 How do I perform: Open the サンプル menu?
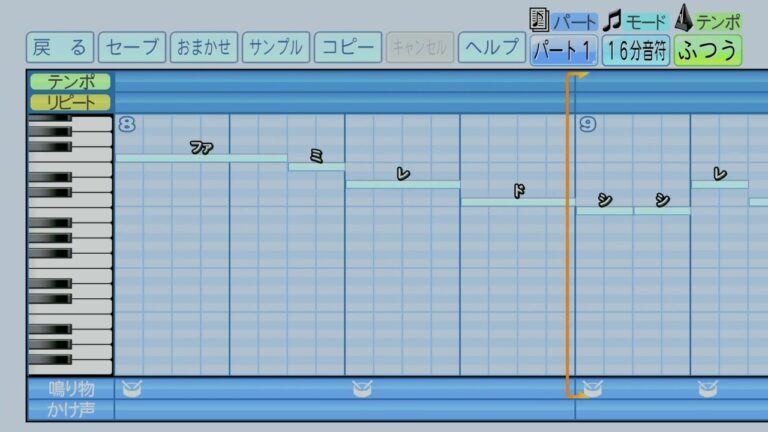[x=275, y=47]
